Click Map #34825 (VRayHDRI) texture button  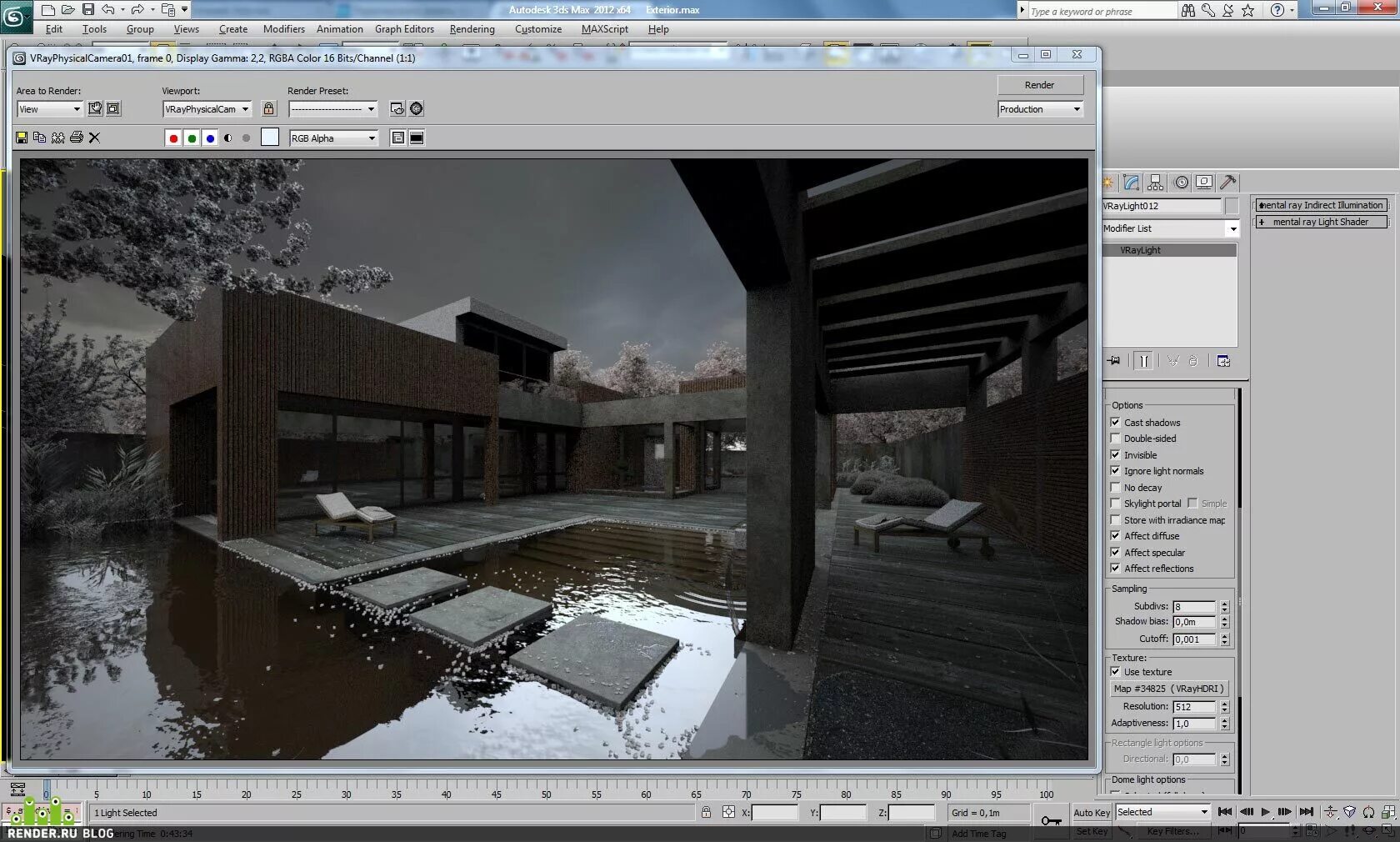[1169, 689]
